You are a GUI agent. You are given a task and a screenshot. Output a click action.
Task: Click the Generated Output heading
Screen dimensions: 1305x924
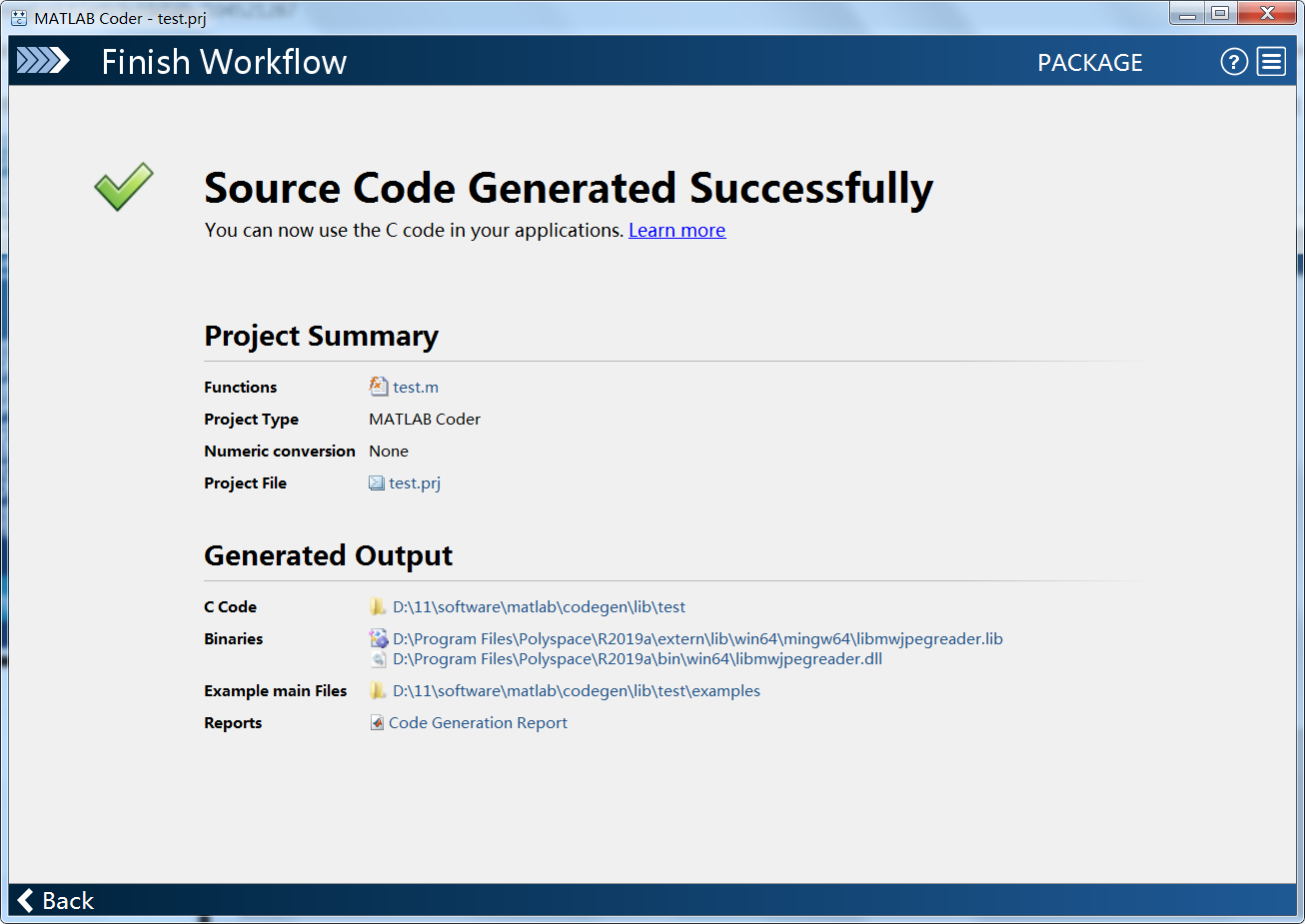(329, 555)
